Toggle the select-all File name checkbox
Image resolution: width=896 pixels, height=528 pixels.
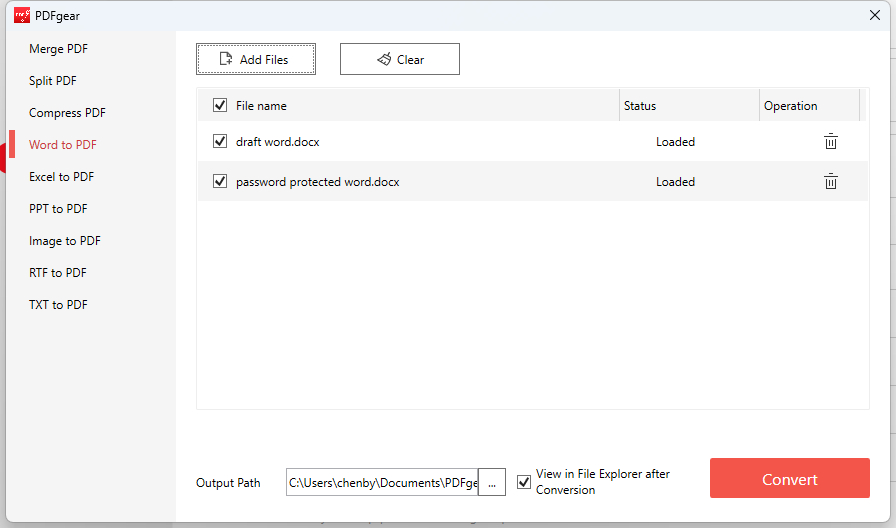220,105
